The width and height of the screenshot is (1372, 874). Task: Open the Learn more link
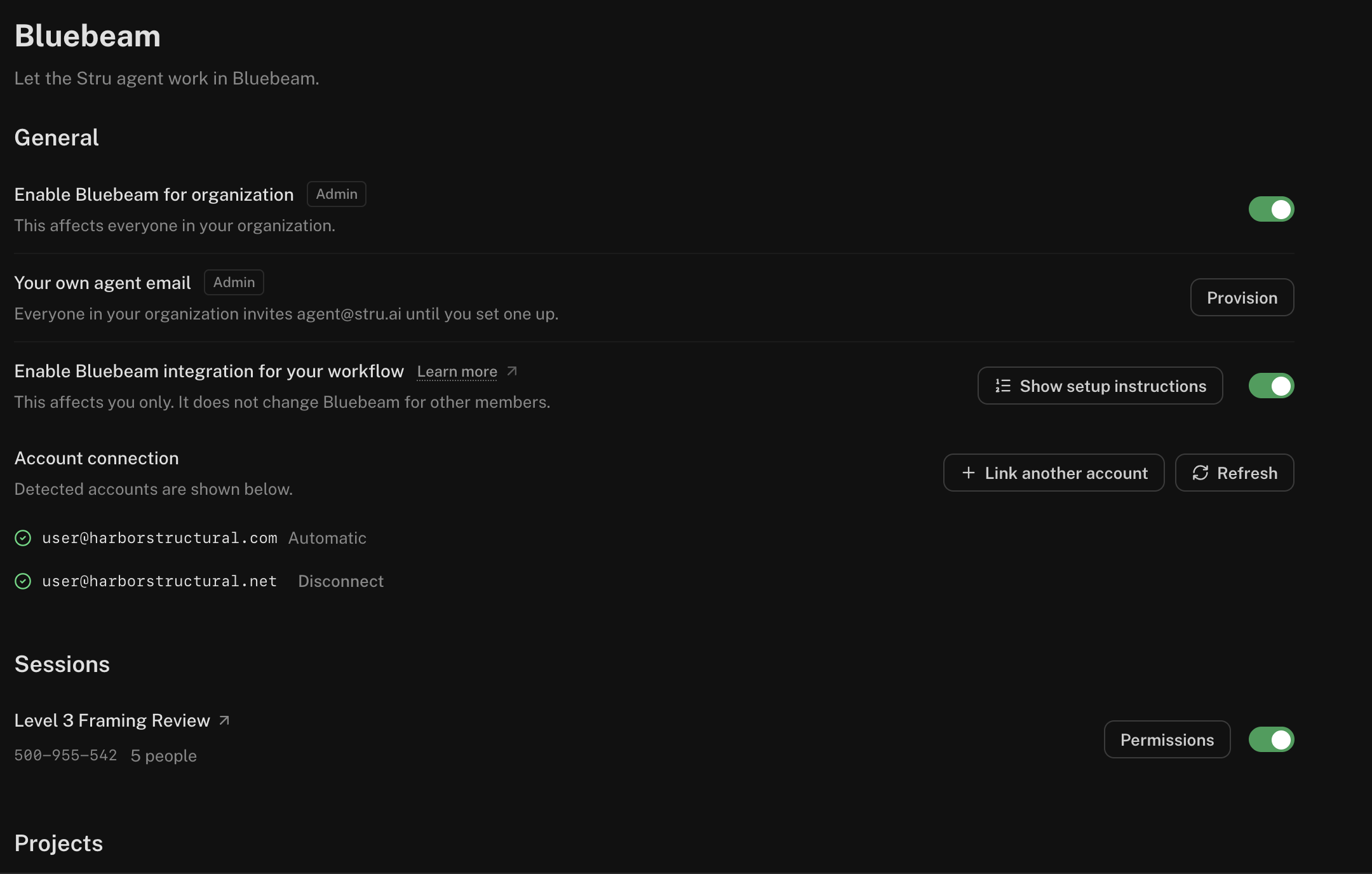[x=457, y=372]
